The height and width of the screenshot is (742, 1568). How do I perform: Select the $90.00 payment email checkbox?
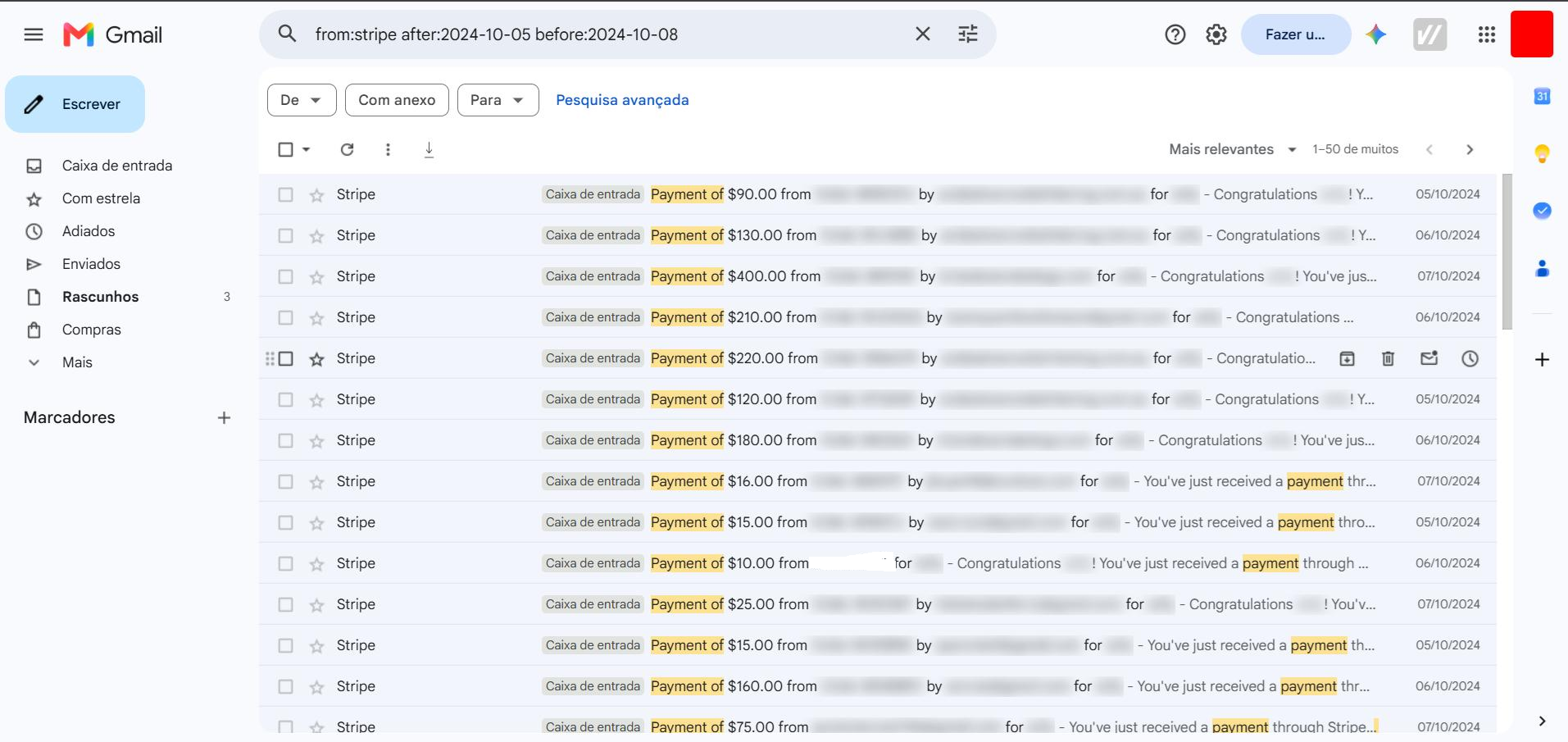tap(285, 194)
